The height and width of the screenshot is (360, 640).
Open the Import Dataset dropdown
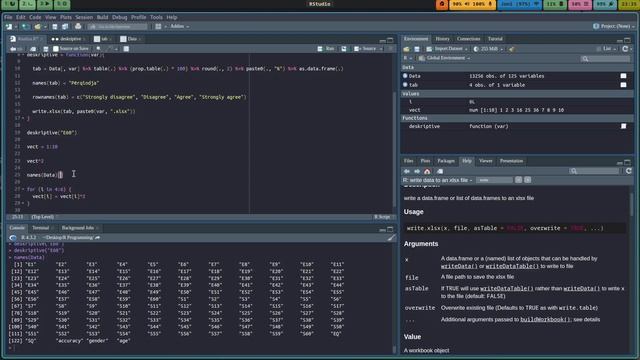pos(447,49)
